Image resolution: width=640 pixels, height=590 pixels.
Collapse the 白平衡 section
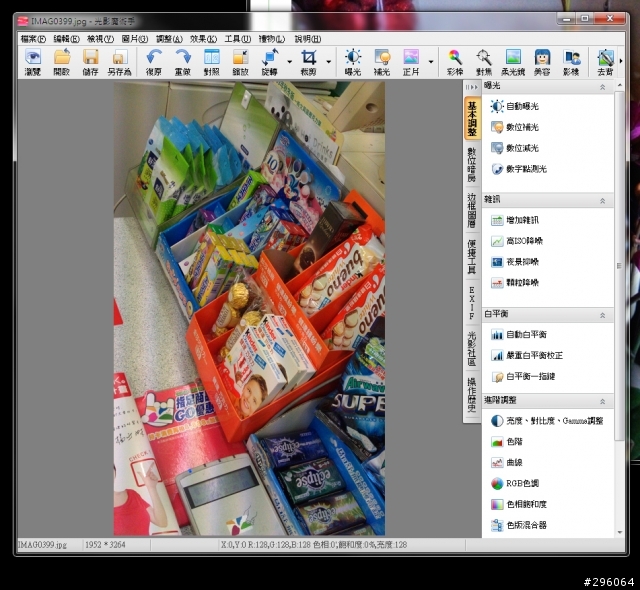tap(602, 315)
